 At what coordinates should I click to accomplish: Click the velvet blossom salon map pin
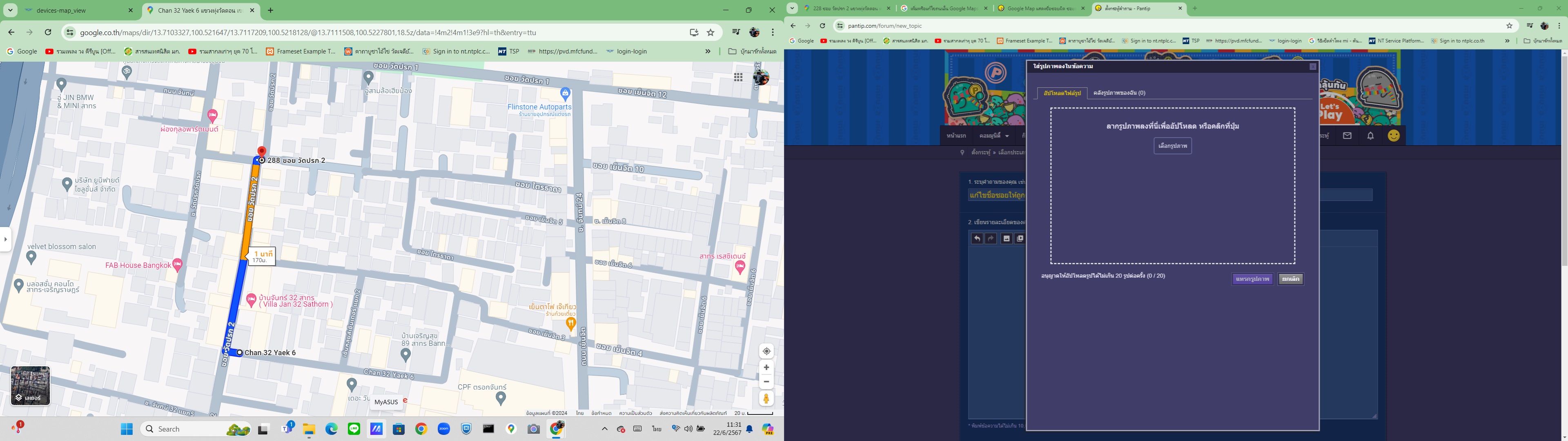[32, 258]
